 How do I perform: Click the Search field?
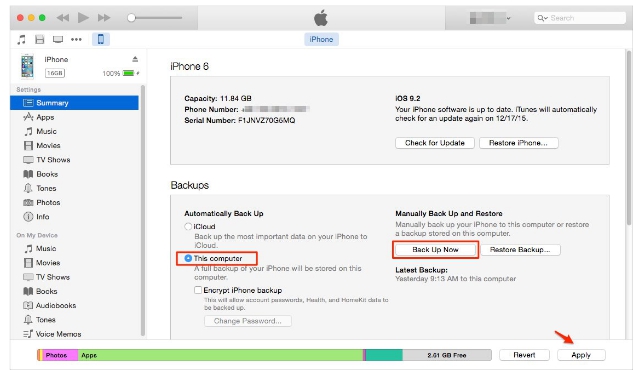coord(580,18)
